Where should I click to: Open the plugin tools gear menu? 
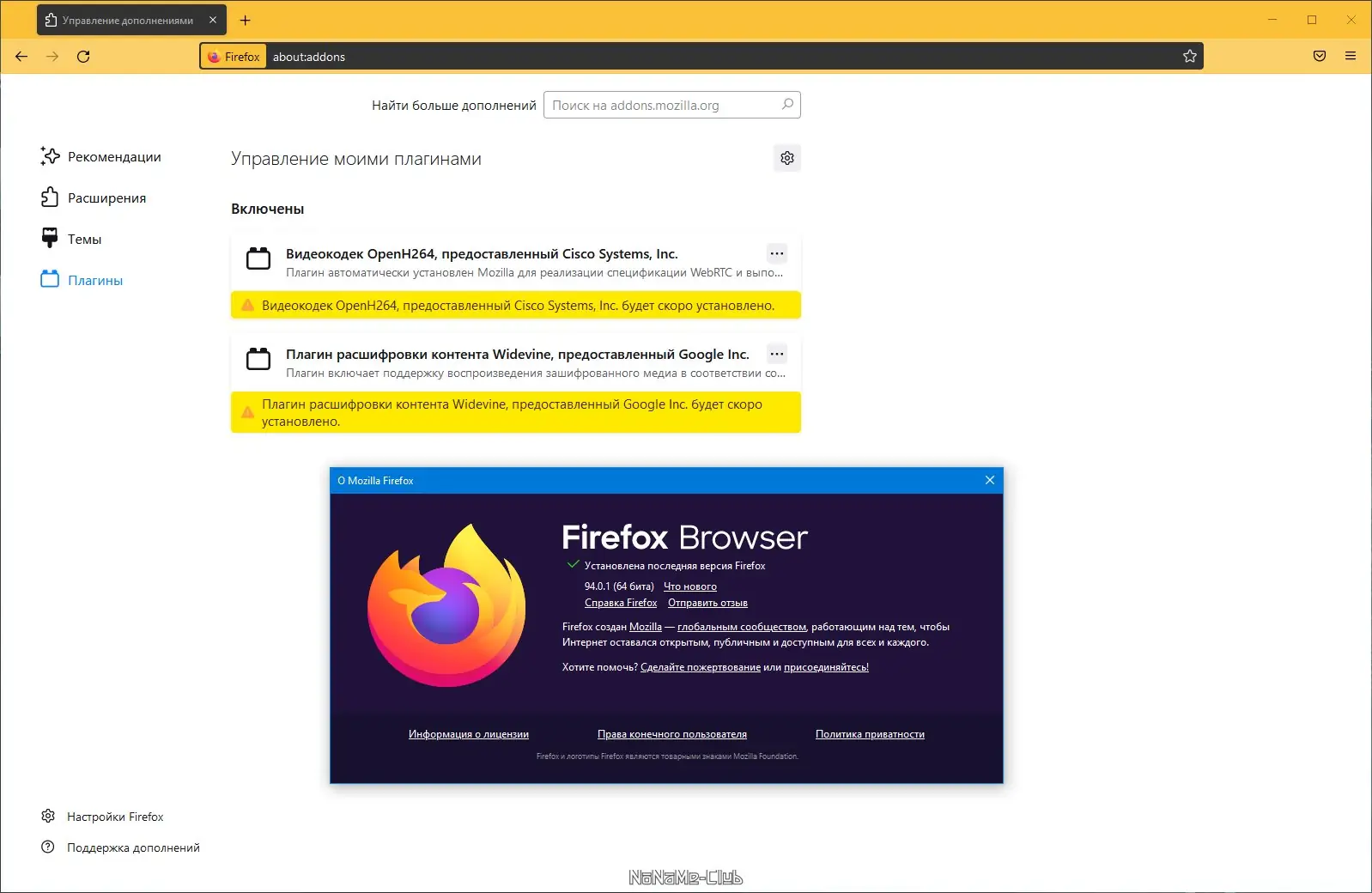point(787,158)
